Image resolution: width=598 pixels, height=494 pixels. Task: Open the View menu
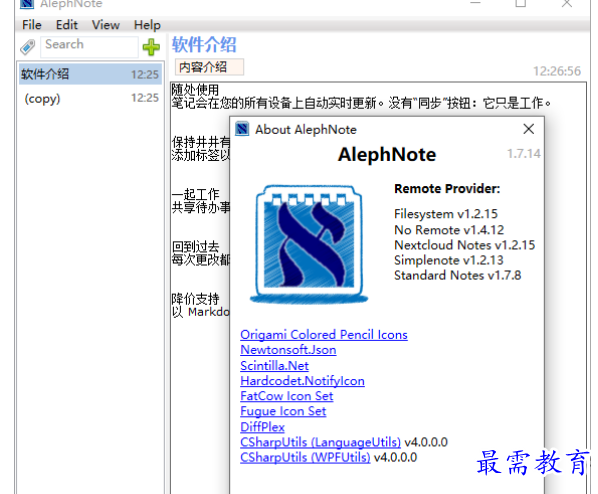(x=106, y=25)
